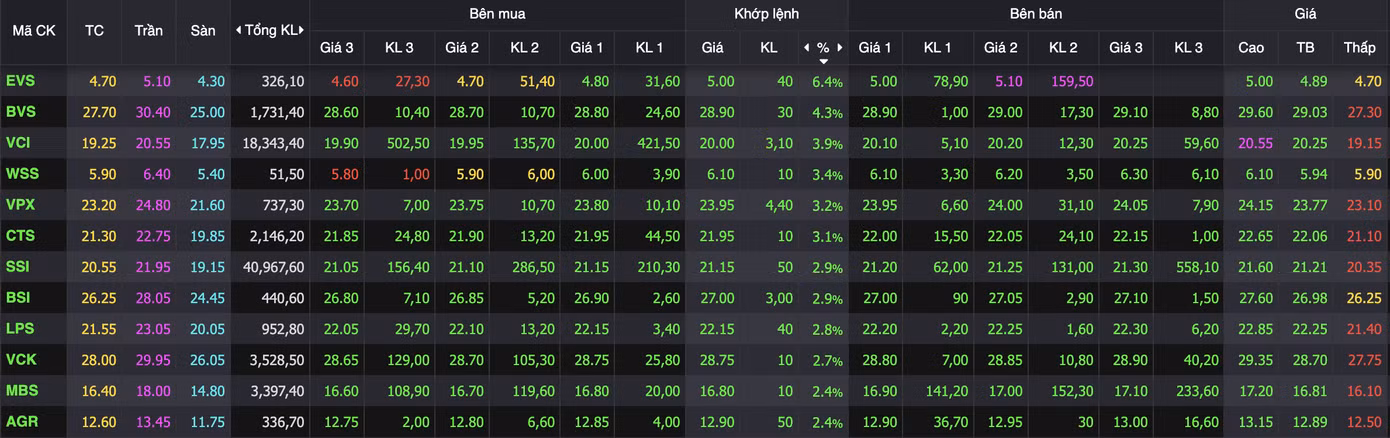Open the SSI stock symbol
This screenshot has height=438, width=1390.
18,267
